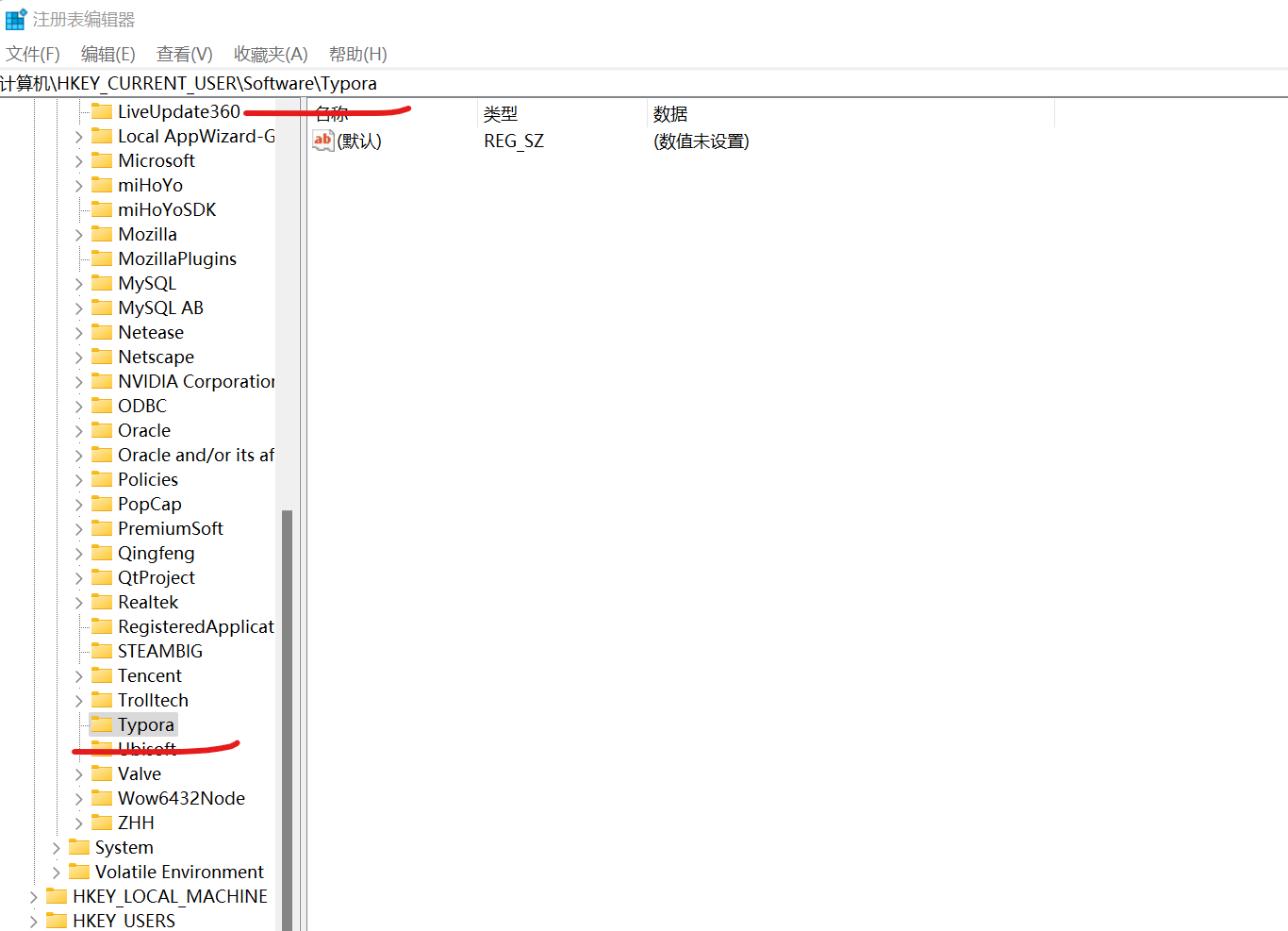The height and width of the screenshot is (931, 1288).
Task: Expand the Tencent key
Action: 79,675
